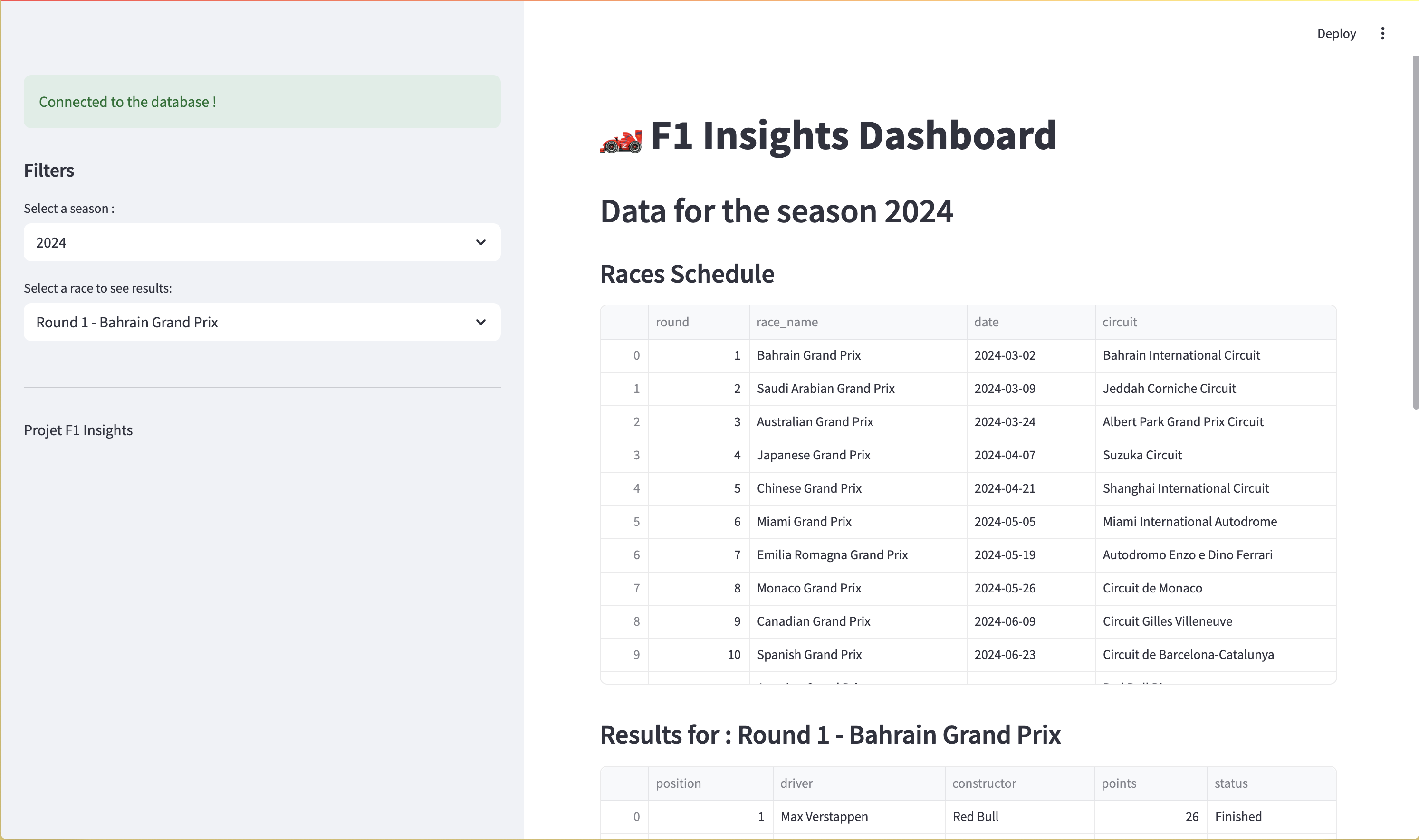Click the round 10 cell
This screenshot has width=1419, height=840.
coord(699,655)
